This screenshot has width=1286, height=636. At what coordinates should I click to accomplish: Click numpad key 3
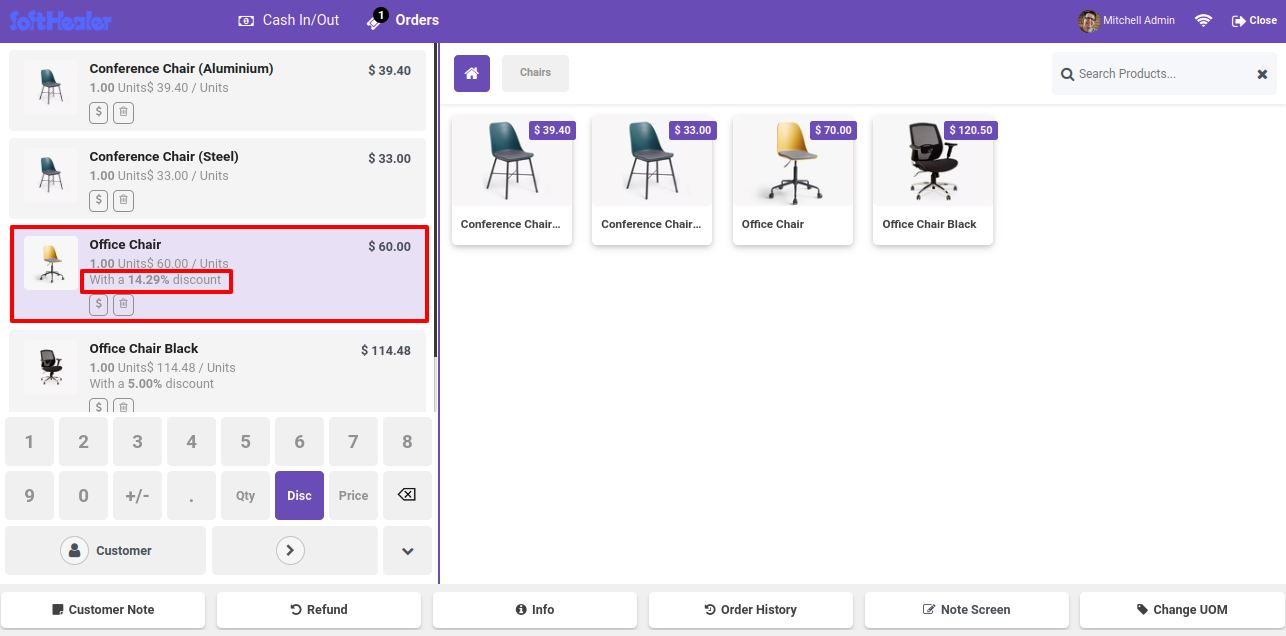pyautogui.click(x=138, y=442)
